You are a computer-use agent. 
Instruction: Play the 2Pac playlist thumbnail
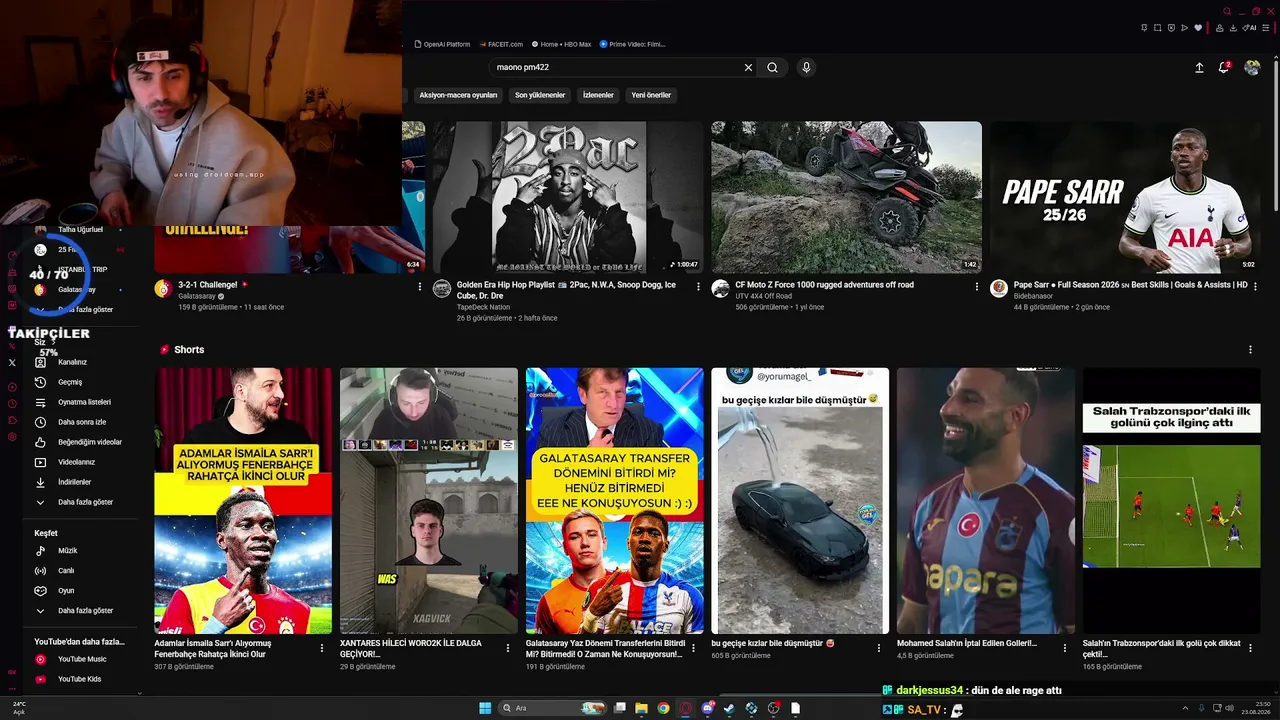click(x=568, y=197)
